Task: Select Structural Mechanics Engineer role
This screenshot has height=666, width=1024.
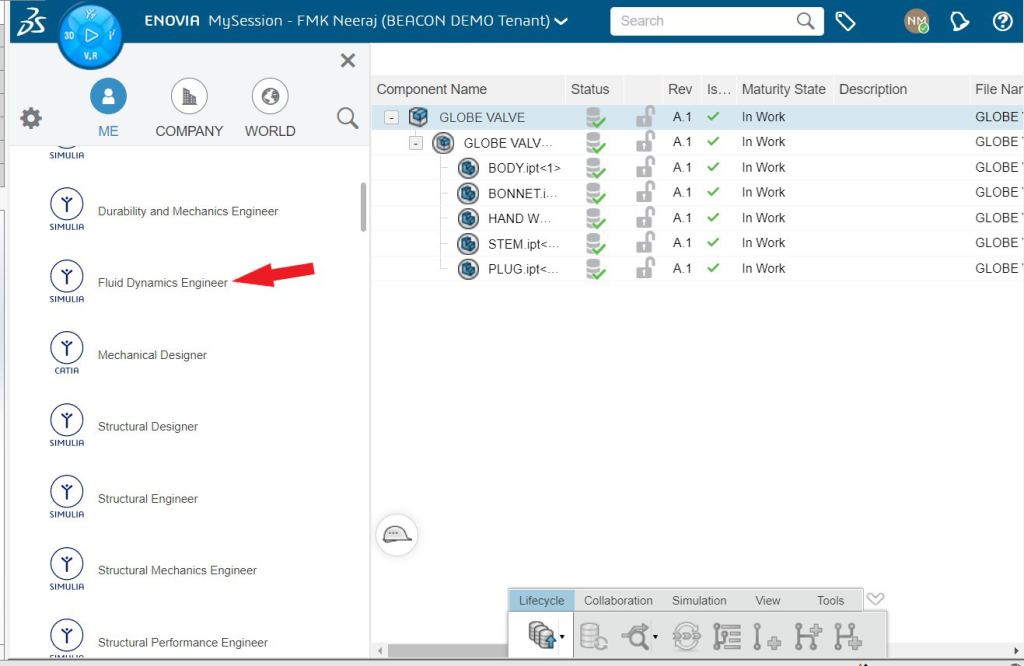Action: click(177, 570)
